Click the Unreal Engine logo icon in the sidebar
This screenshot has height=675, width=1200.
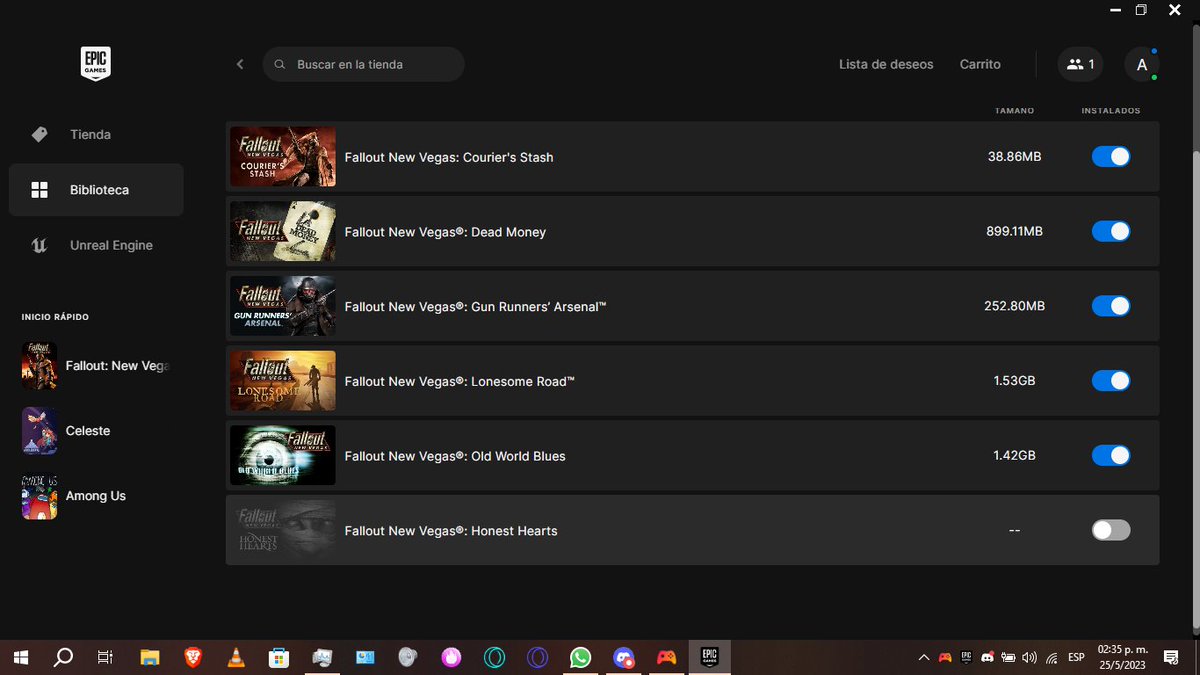tap(39, 245)
